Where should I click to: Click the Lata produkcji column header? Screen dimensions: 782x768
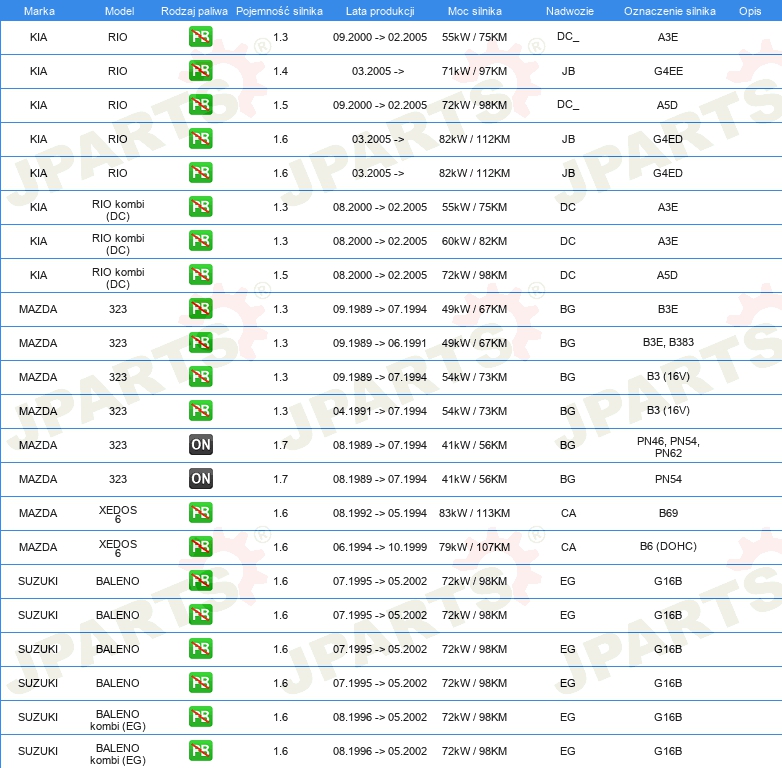380,11
